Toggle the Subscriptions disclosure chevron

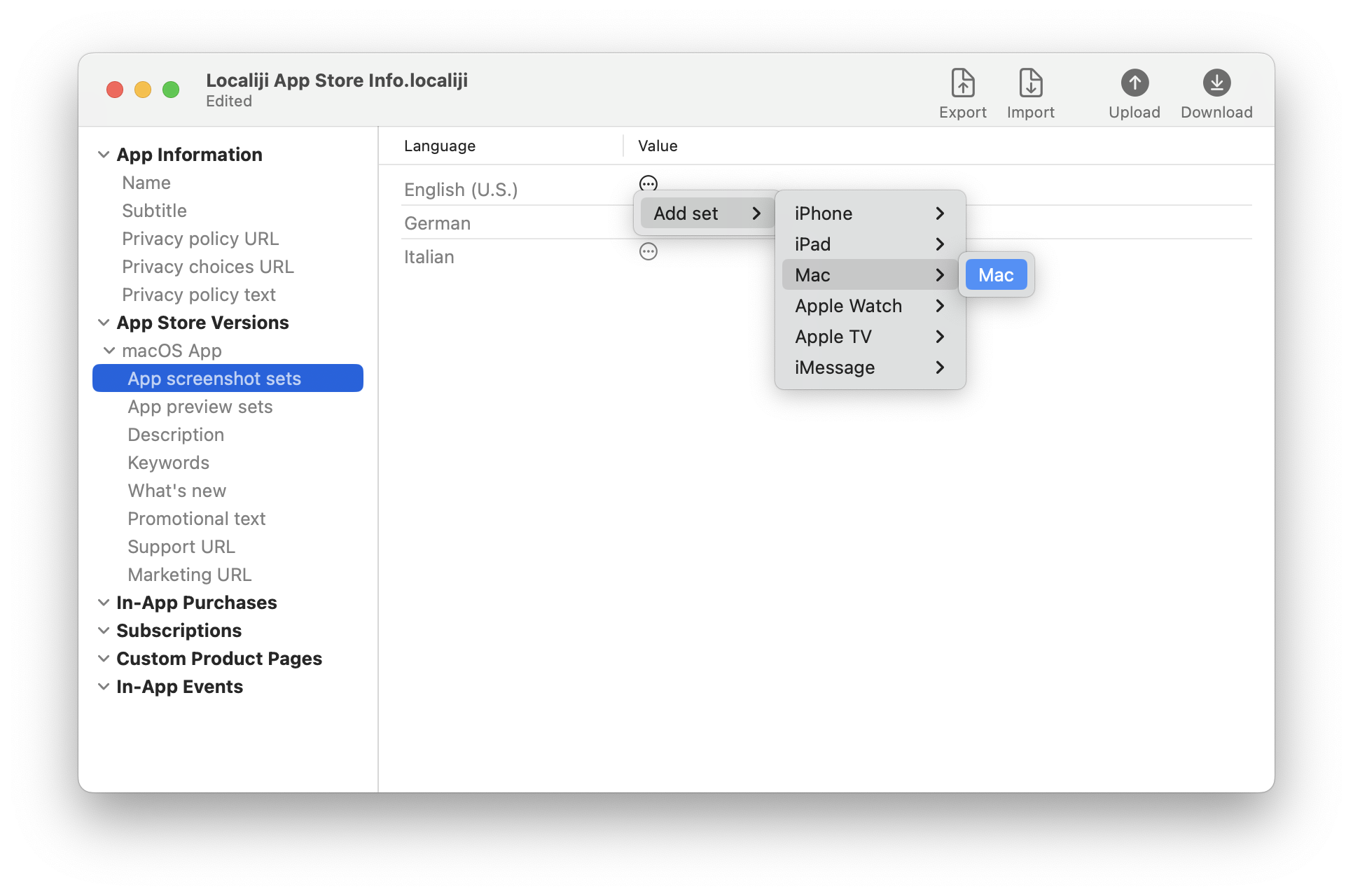pos(104,631)
